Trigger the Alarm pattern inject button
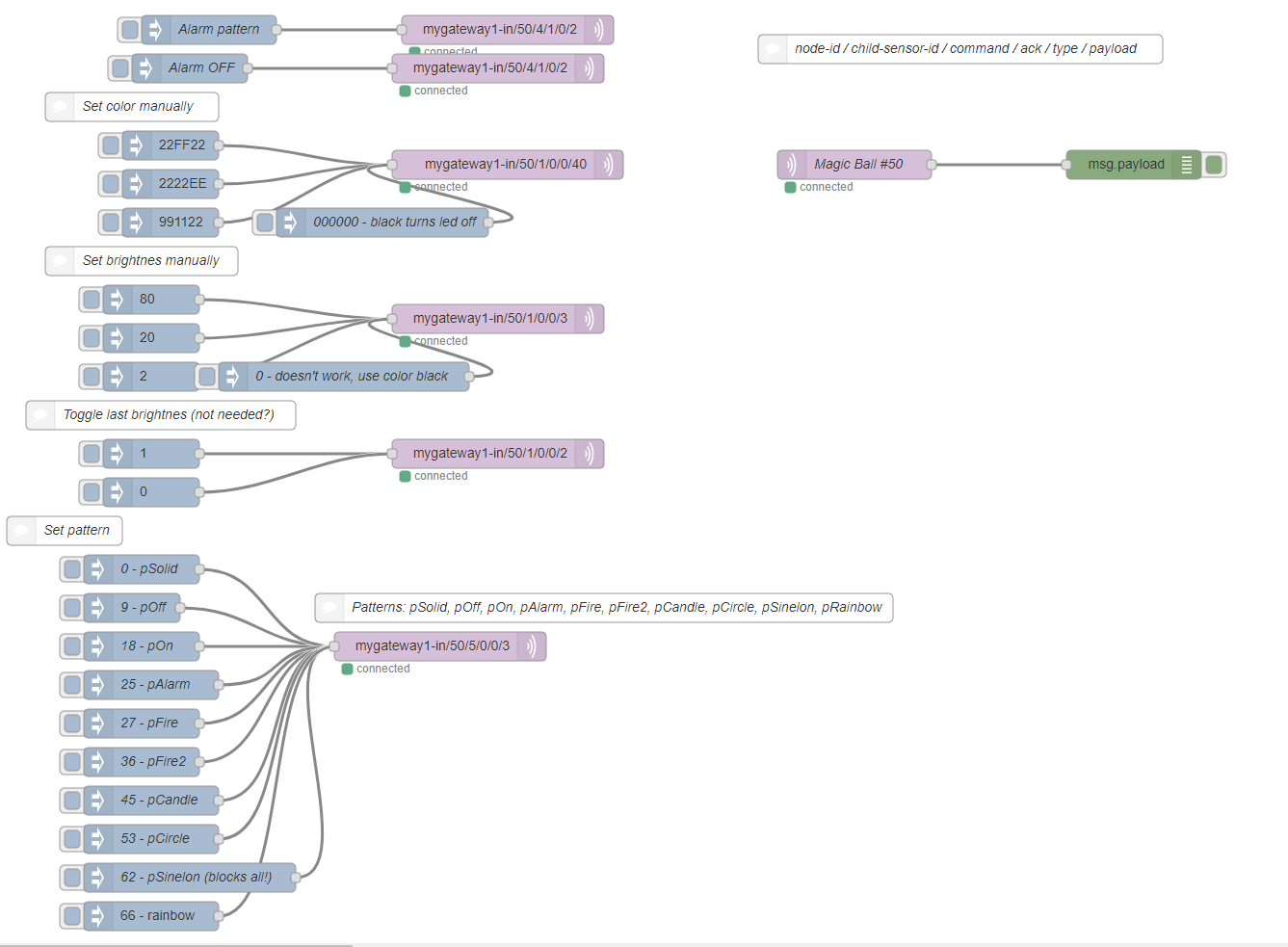 click(x=129, y=30)
